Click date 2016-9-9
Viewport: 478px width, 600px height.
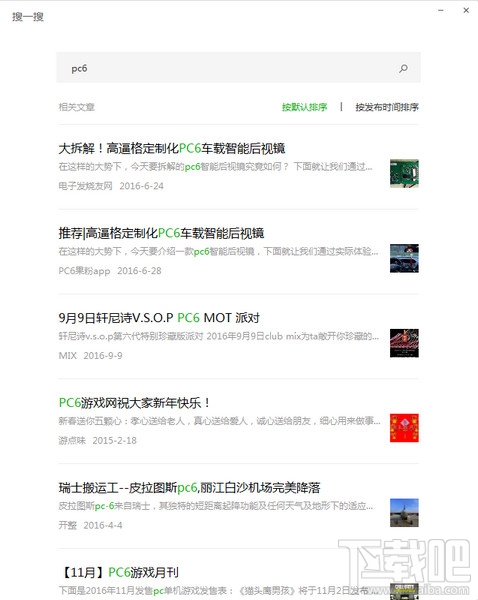[x=103, y=355]
